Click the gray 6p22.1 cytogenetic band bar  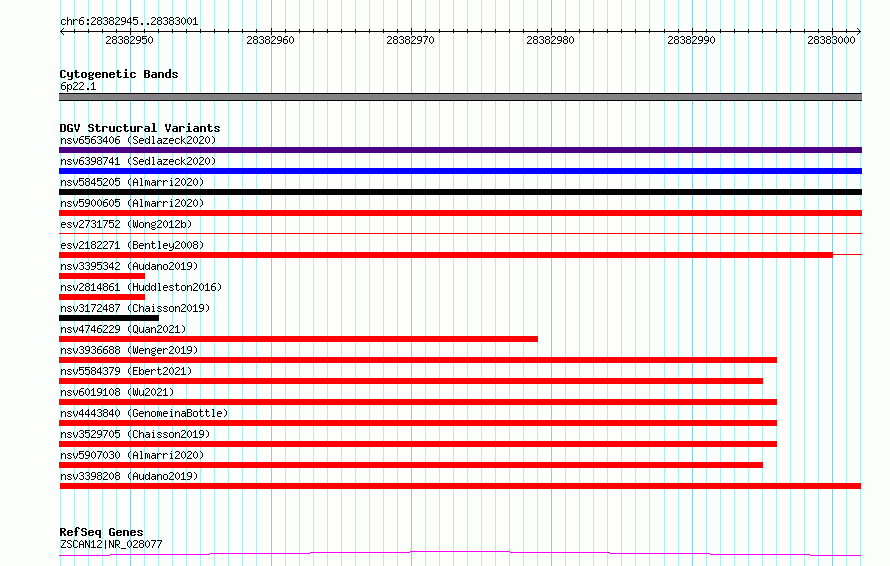point(460,97)
